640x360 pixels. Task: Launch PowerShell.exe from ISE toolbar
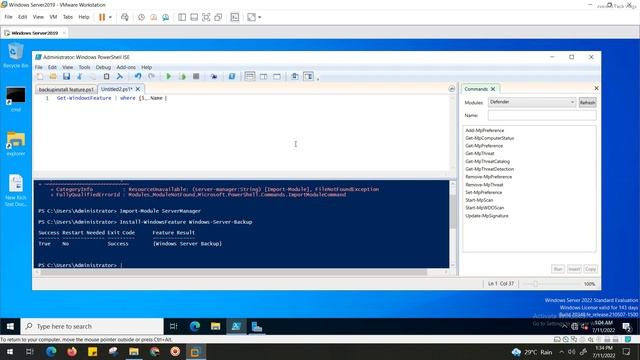(x=231, y=76)
